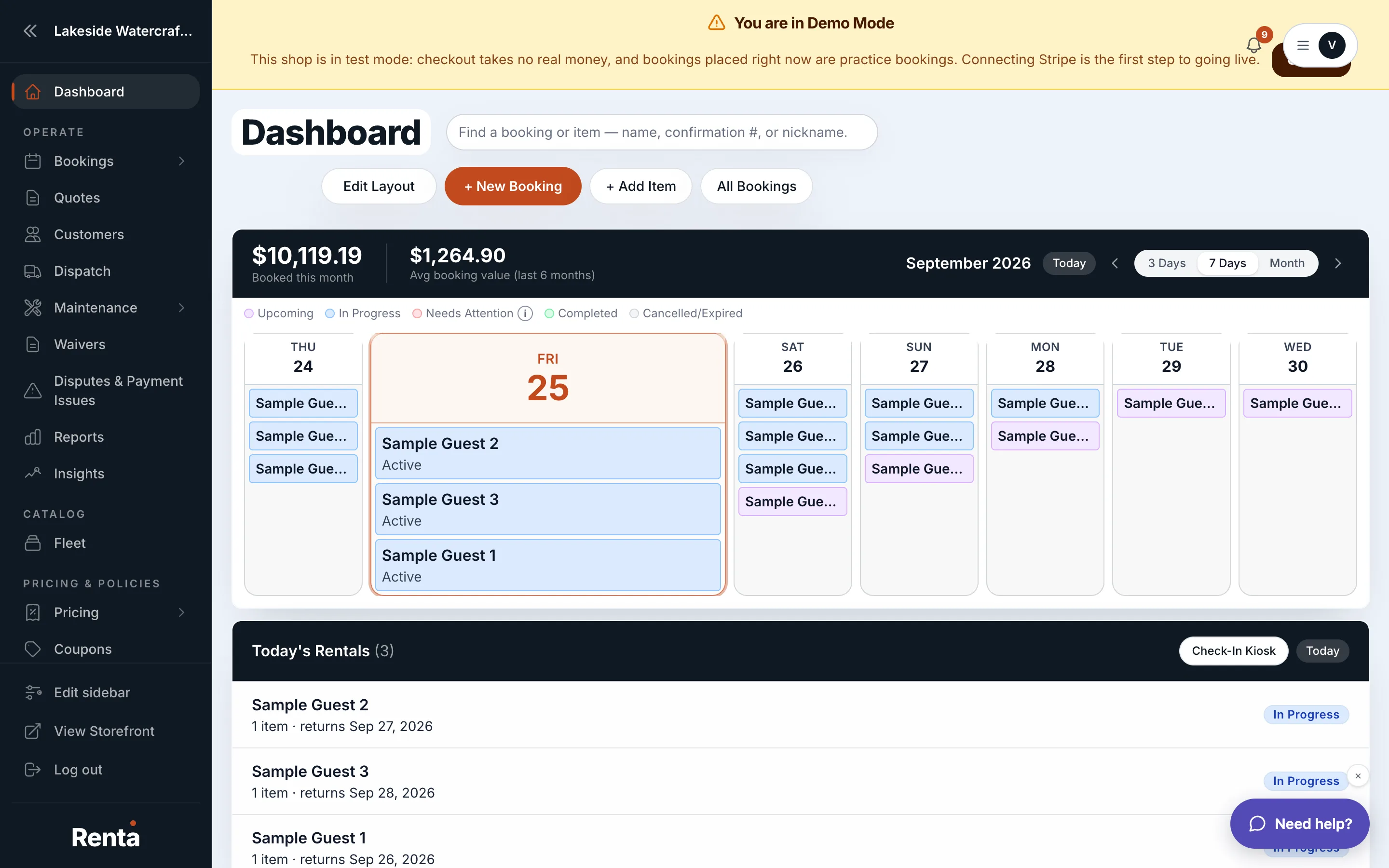Open notifications bell icon

click(x=1253, y=45)
